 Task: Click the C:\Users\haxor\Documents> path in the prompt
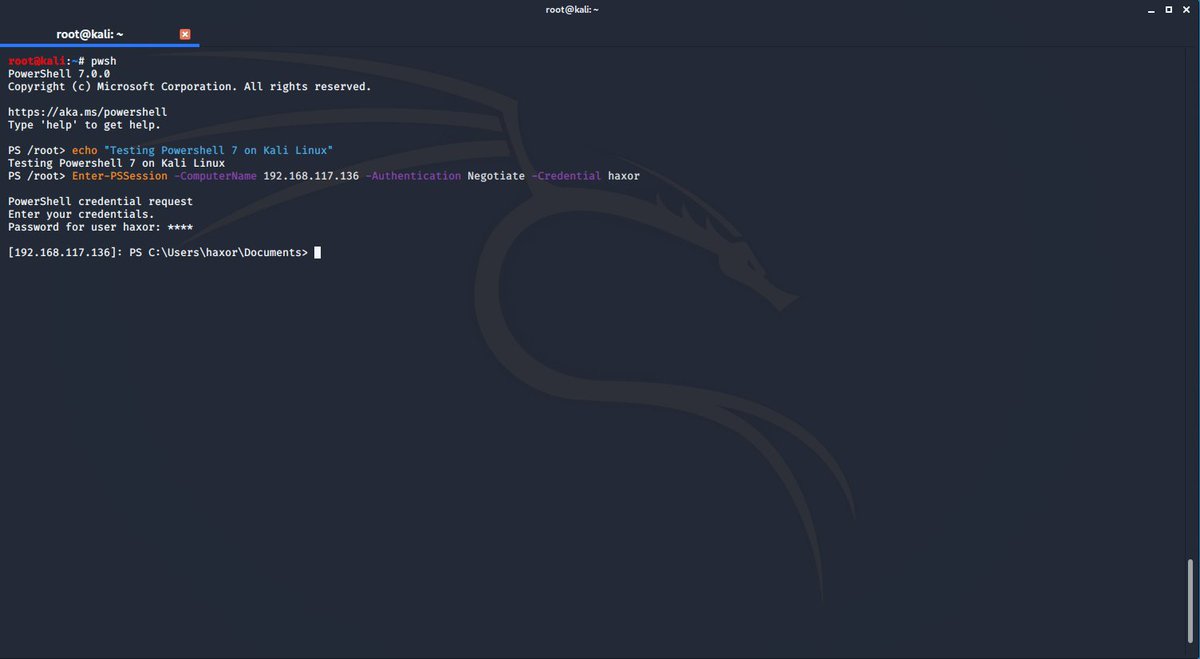(228, 253)
